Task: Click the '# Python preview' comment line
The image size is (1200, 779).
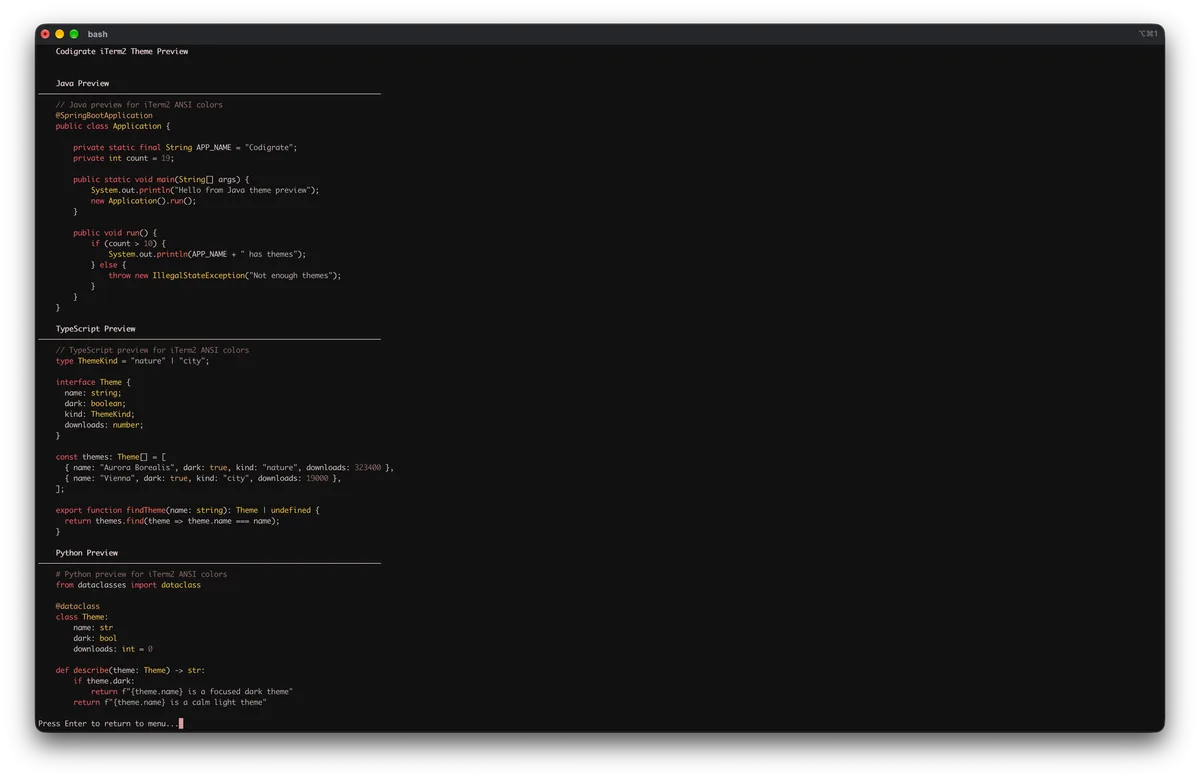Action: (x=141, y=574)
